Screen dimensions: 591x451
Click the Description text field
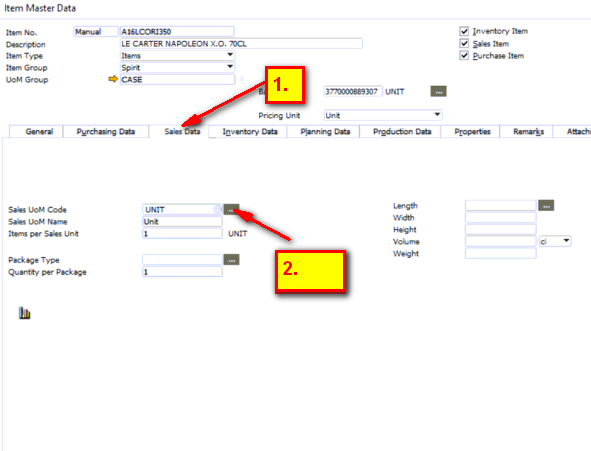pyautogui.click(x=241, y=44)
